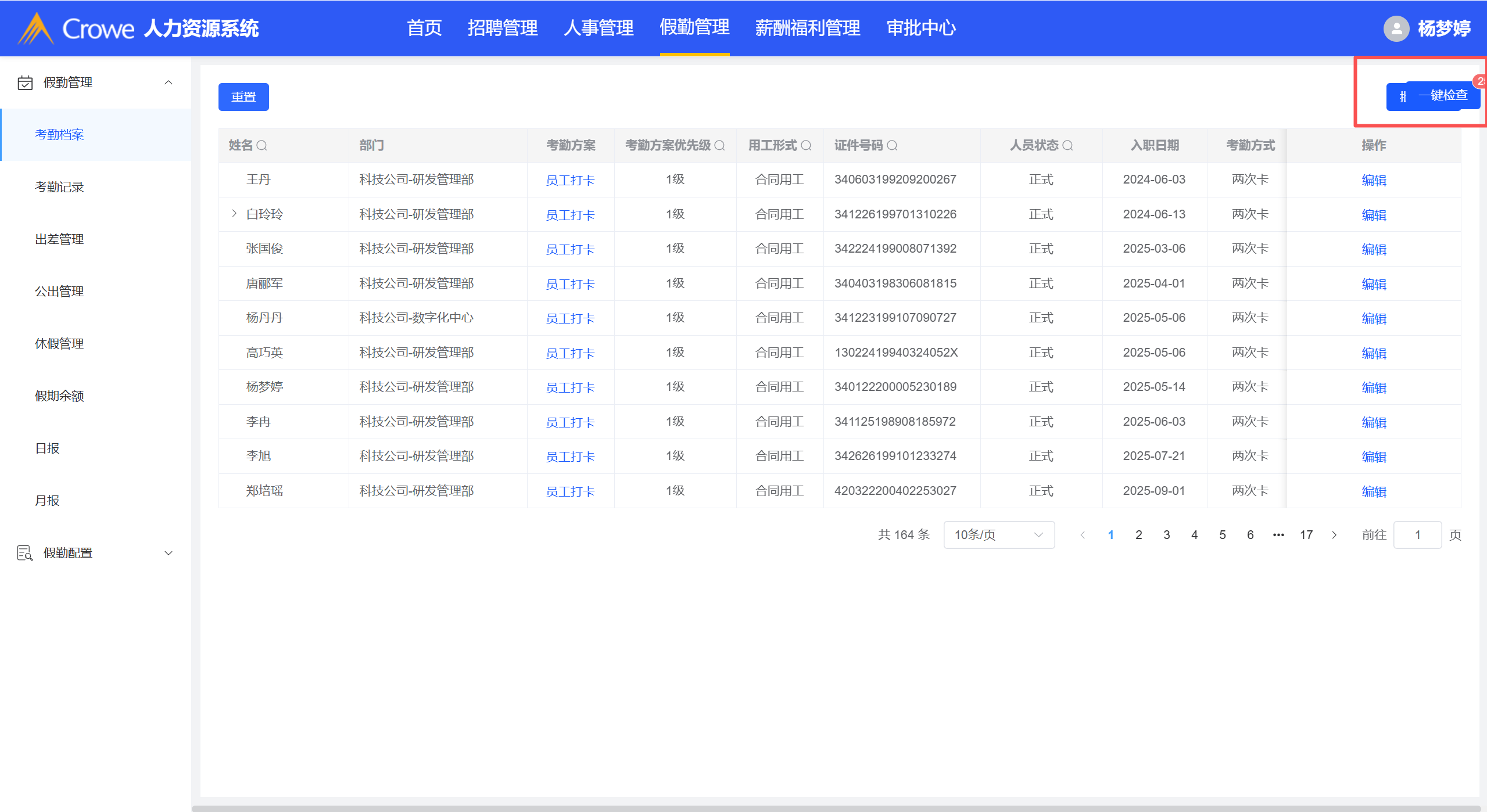
Task: Click 人员状态 column search icon
Action: coord(1067,145)
